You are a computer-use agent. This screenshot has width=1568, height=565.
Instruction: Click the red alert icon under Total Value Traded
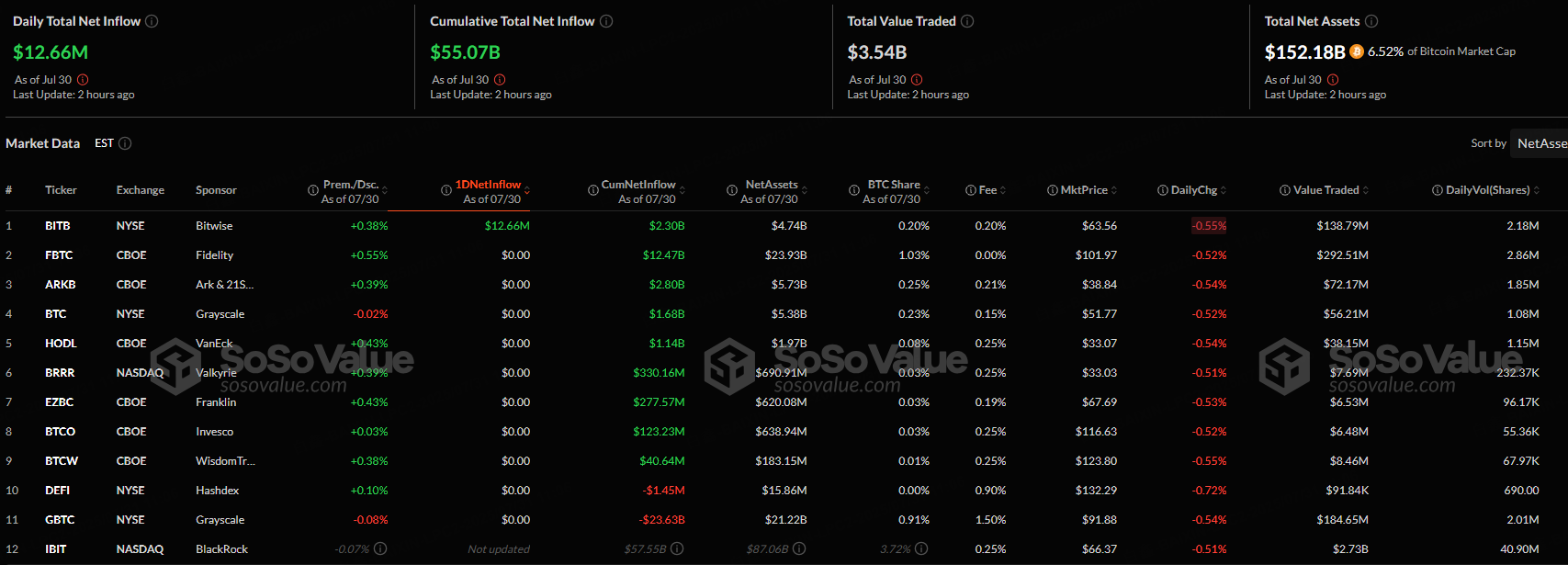917,80
